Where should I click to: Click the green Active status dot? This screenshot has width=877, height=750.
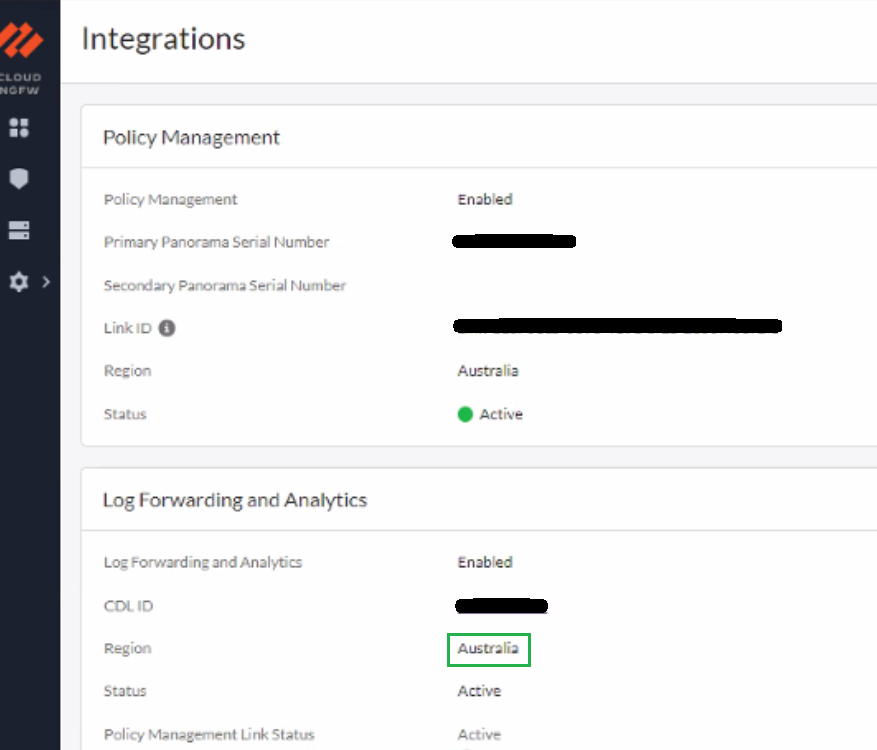[464, 413]
